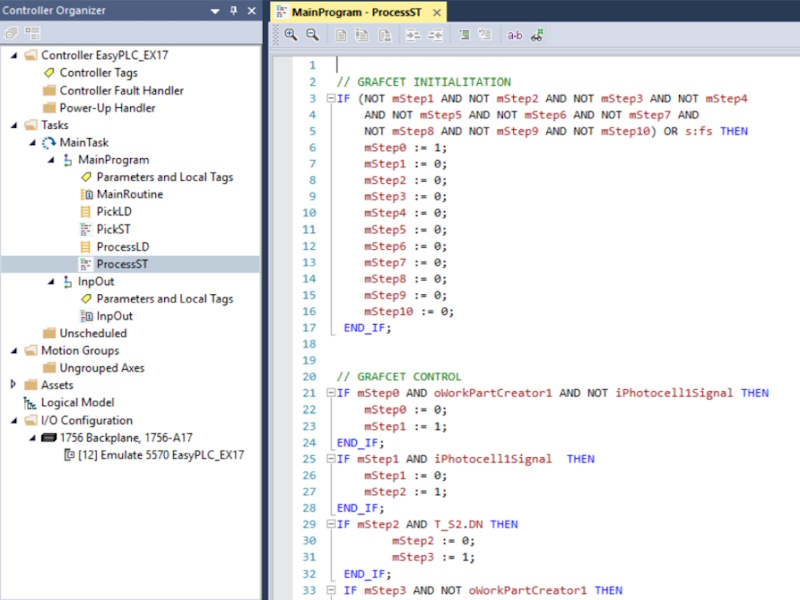Switch to MainProgram - ProcessST tab
The image size is (800, 600).
[x=355, y=13]
